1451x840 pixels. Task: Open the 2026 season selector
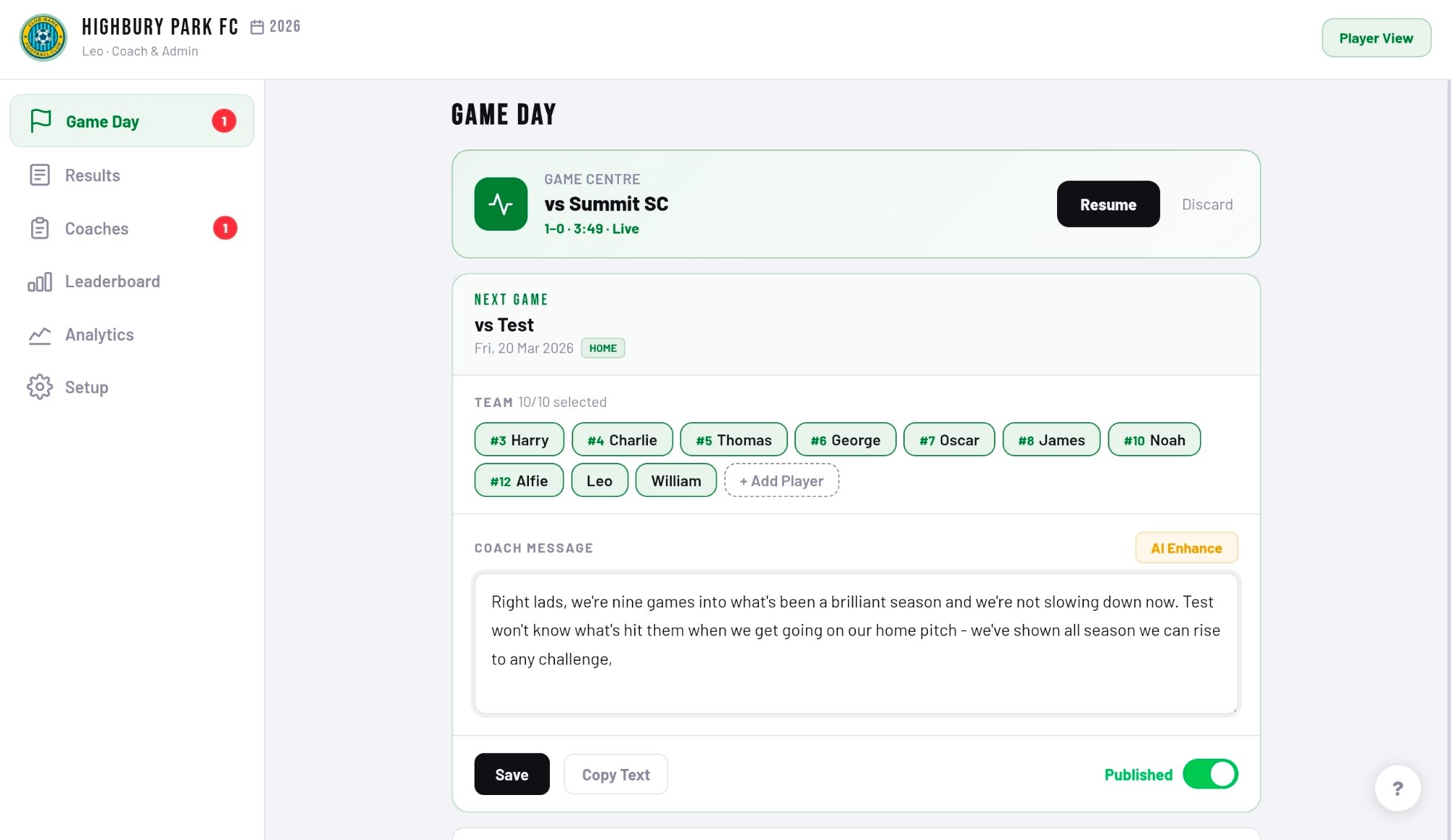click(x=276, y=27)
